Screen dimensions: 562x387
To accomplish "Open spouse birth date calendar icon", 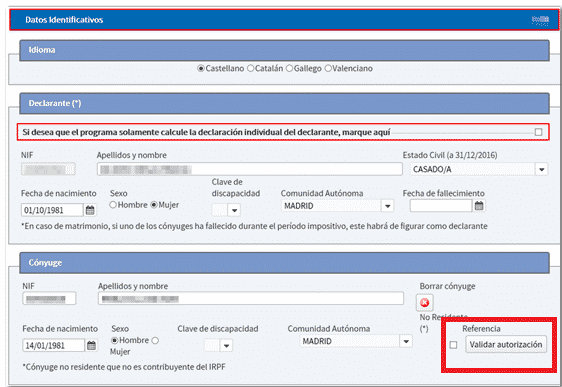I will [92, 345].
